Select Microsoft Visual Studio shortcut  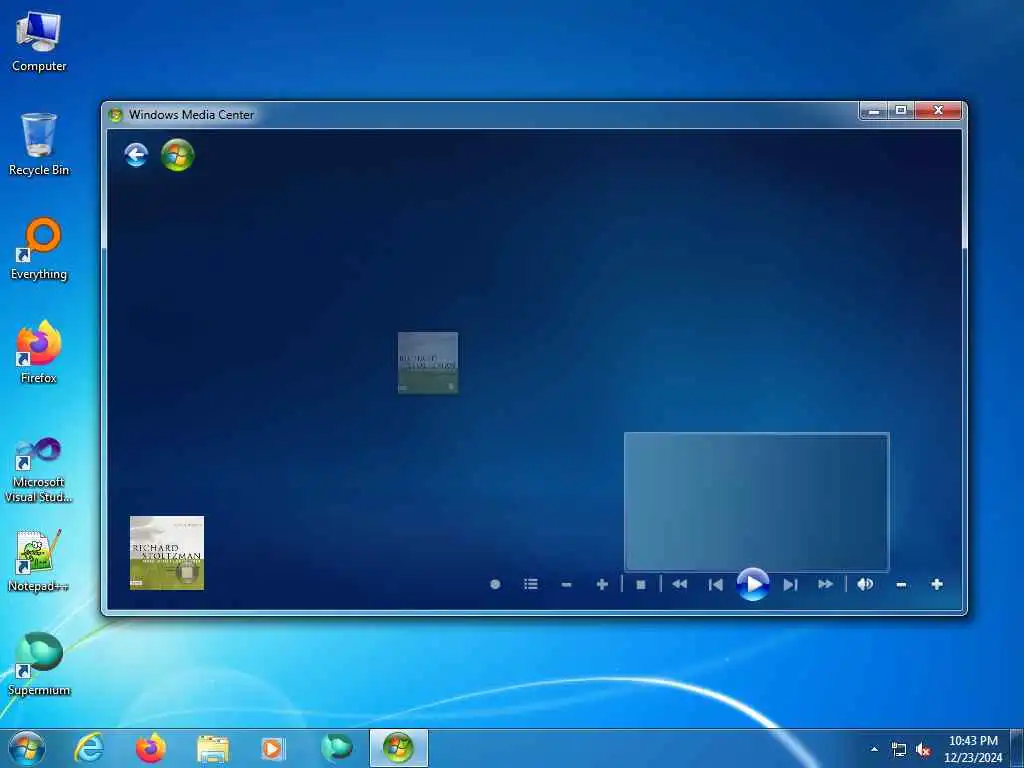tap(39, 470)
